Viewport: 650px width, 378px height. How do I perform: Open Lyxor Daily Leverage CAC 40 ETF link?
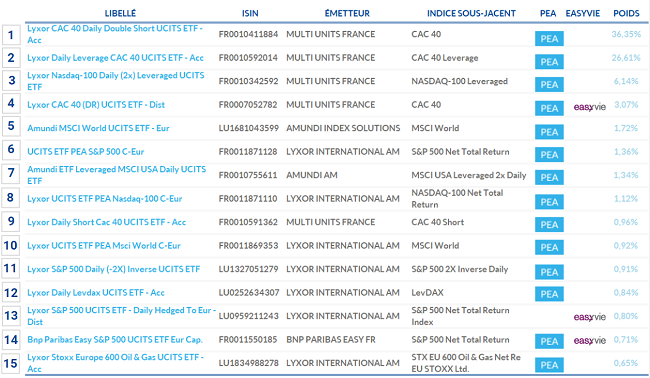coord(115,58)
